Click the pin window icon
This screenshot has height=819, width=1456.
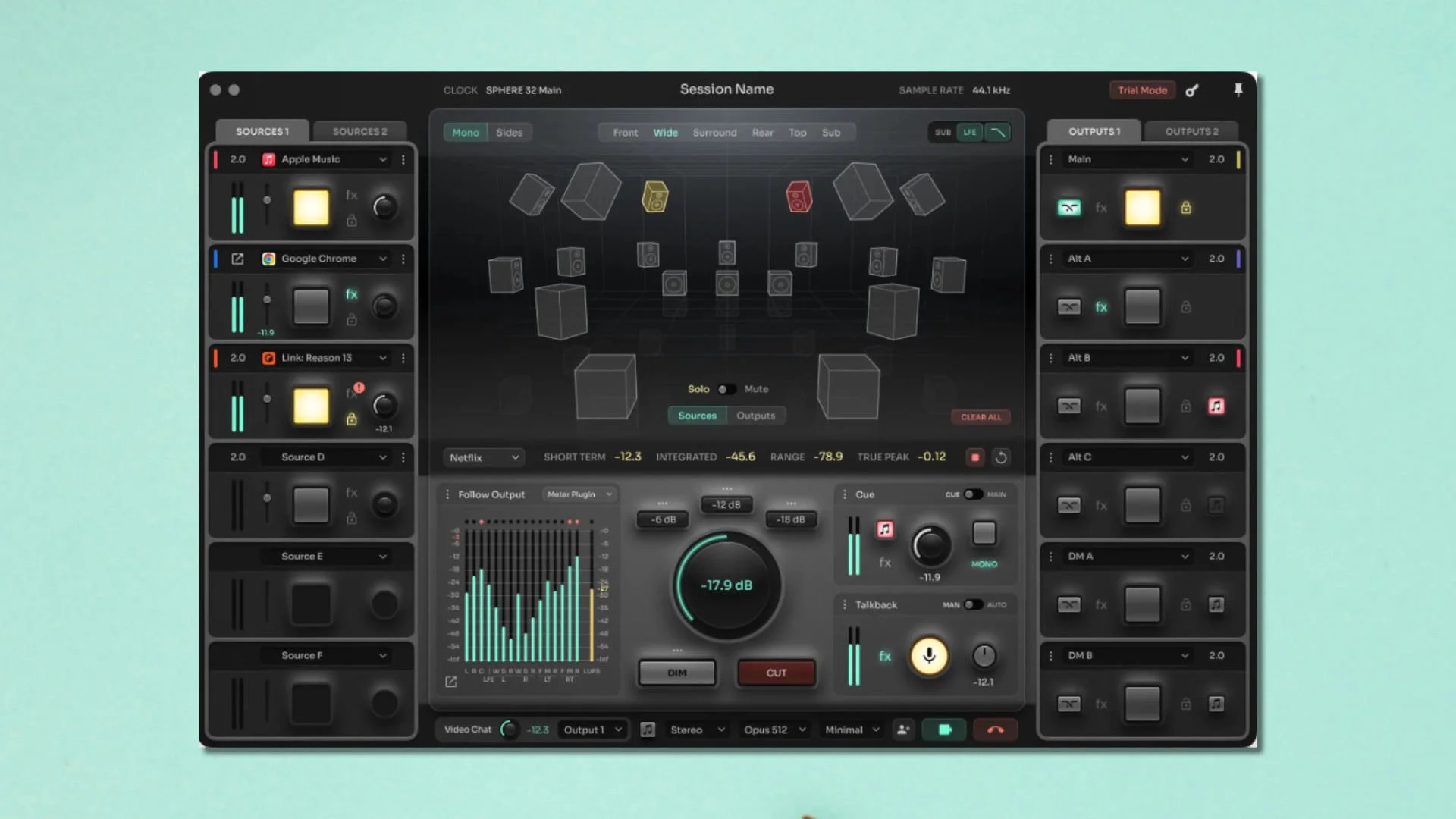pyautogui.click(x=1238, y=89)
